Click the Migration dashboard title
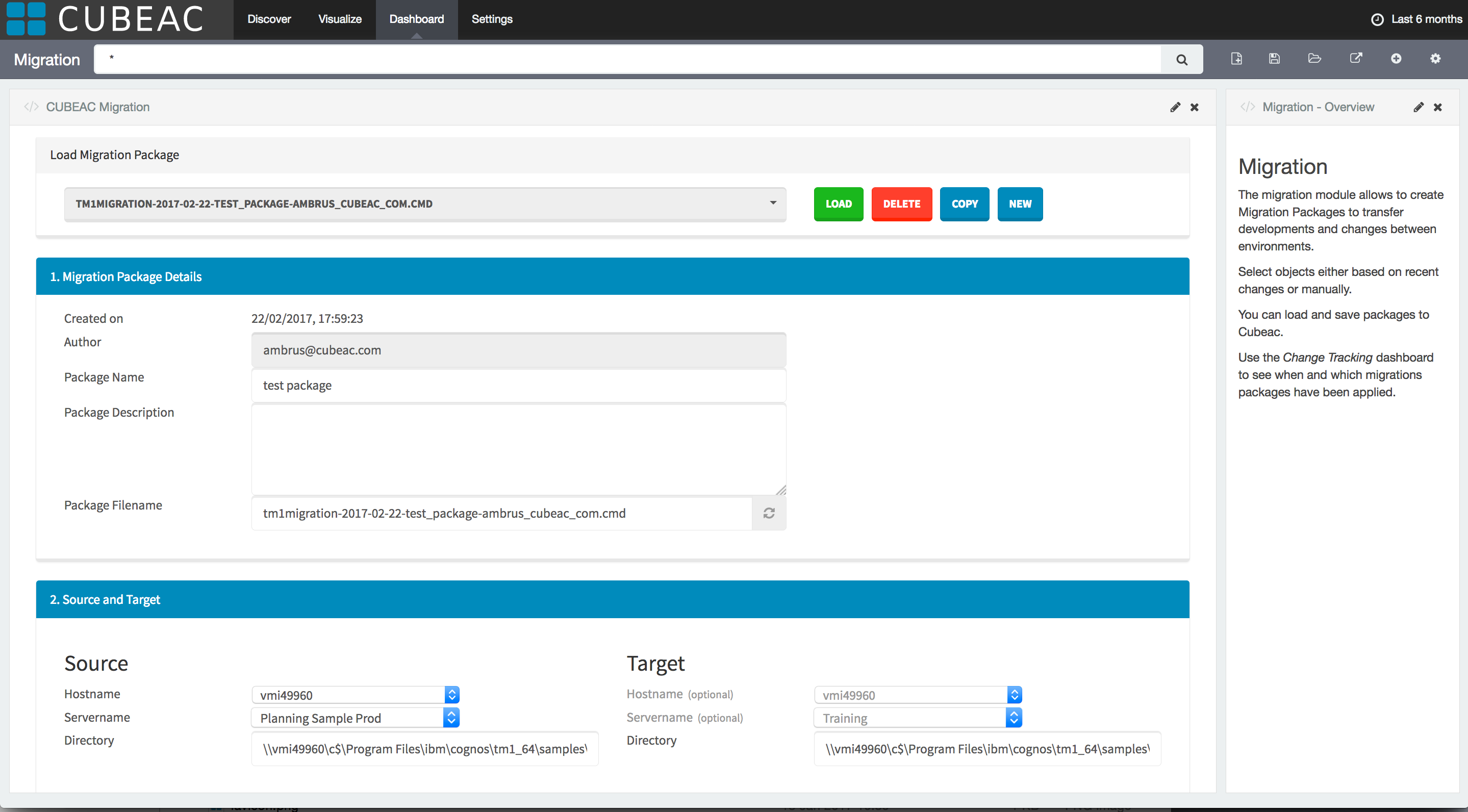 tap(47, 59)
